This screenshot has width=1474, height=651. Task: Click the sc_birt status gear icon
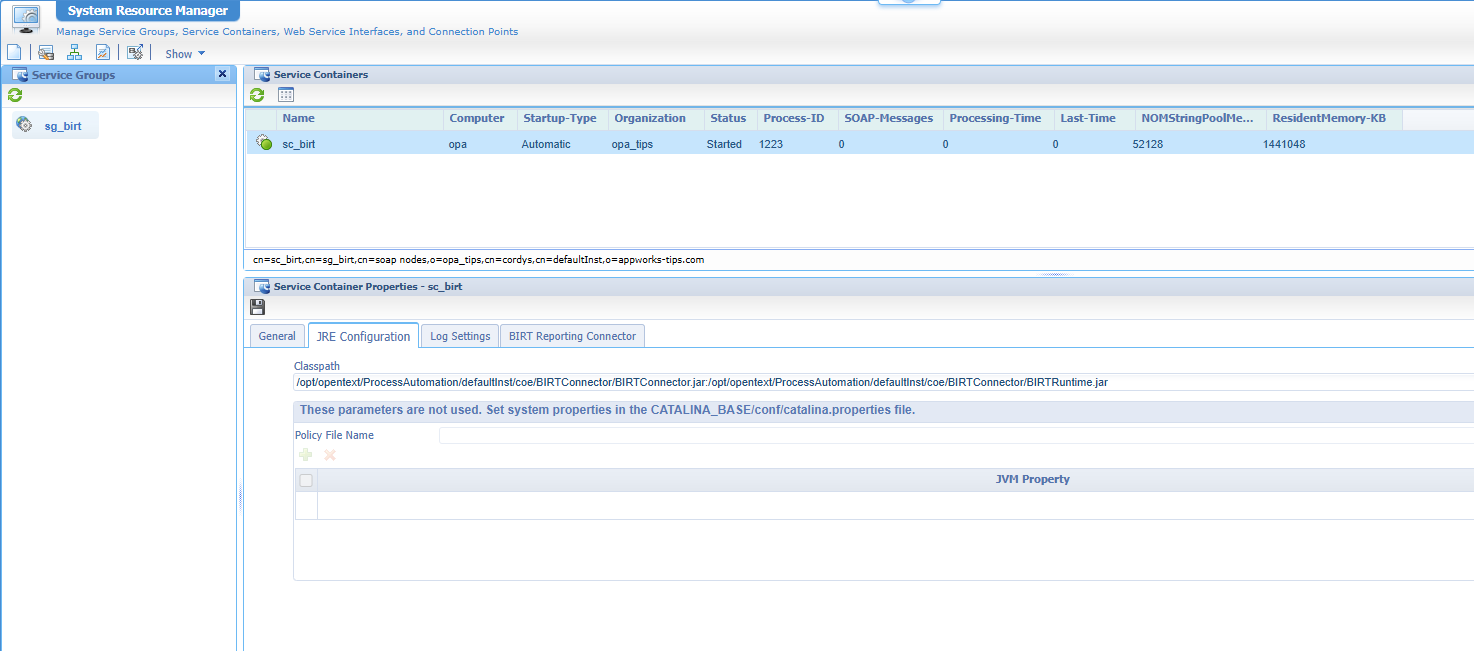pos(264,143)
